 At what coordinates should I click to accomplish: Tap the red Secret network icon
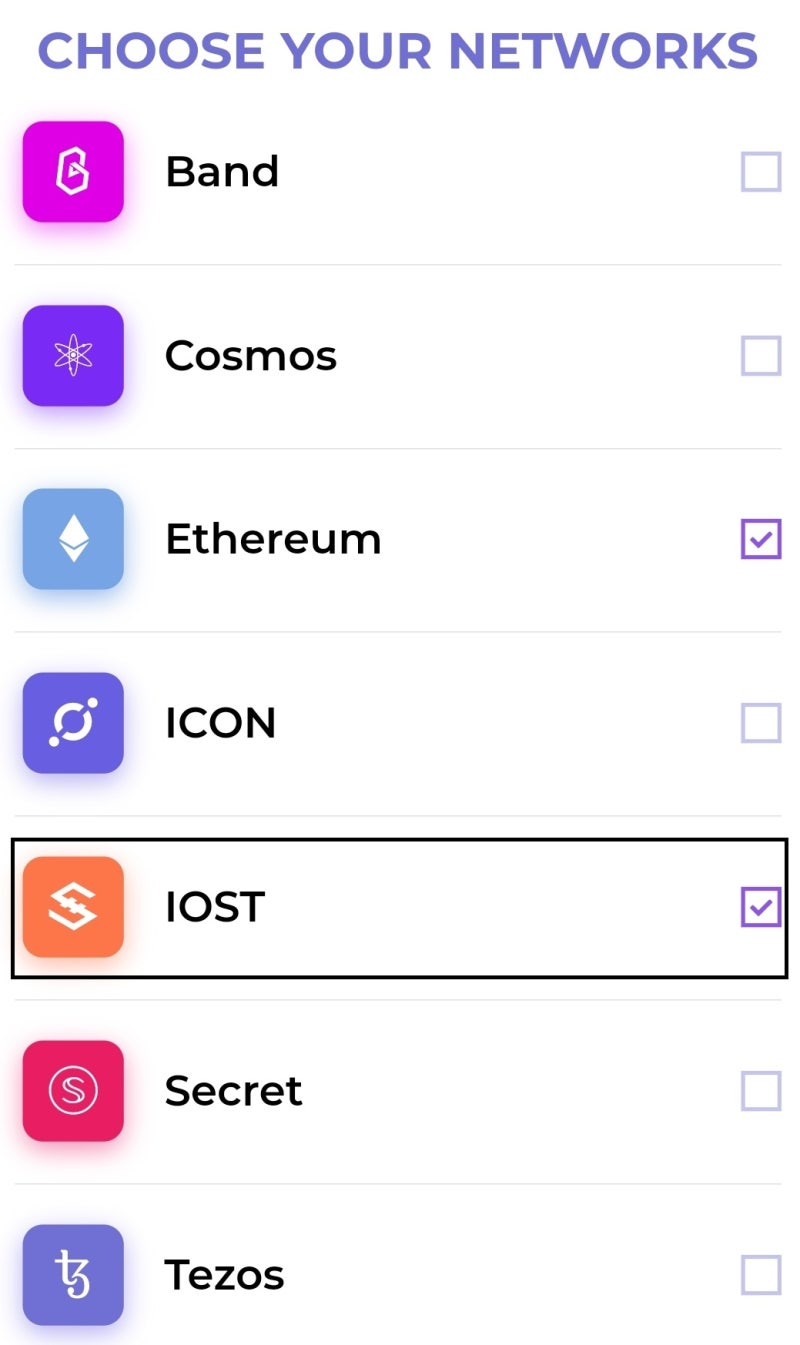point(73,1091)
